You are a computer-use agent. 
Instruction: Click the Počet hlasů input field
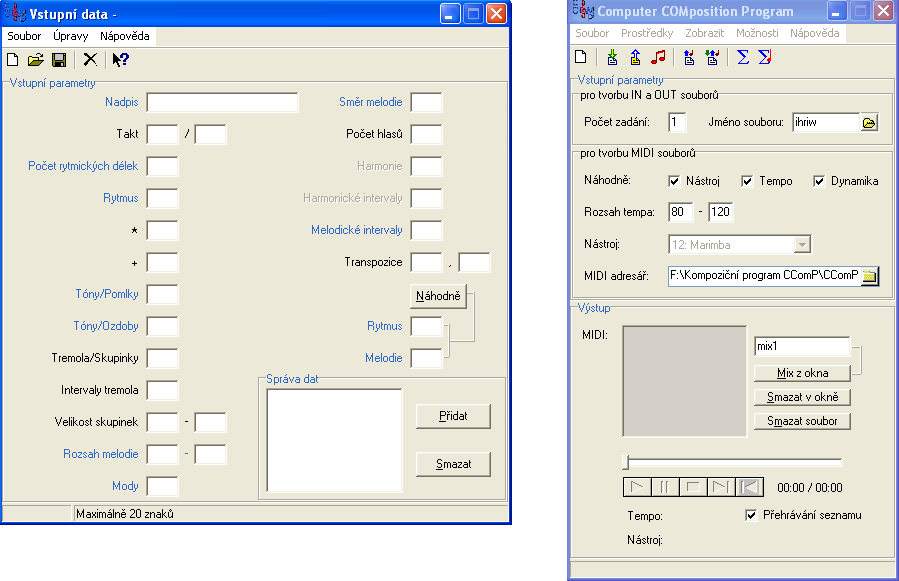[x=427, y=134]
